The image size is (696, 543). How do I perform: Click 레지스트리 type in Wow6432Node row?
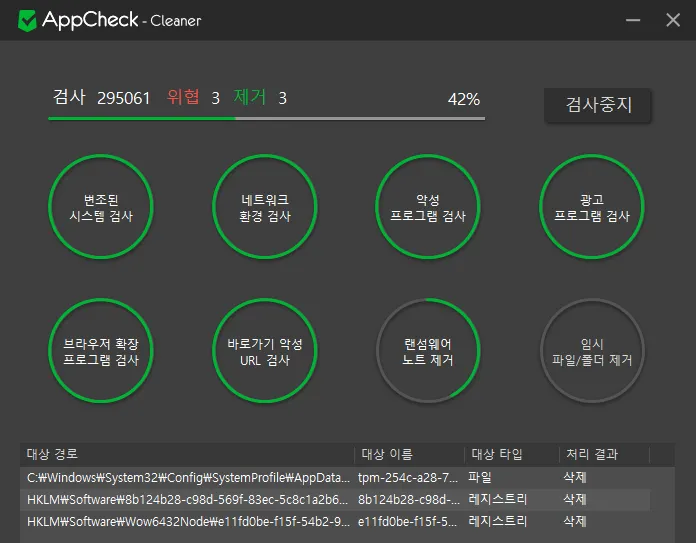(498, 521)
